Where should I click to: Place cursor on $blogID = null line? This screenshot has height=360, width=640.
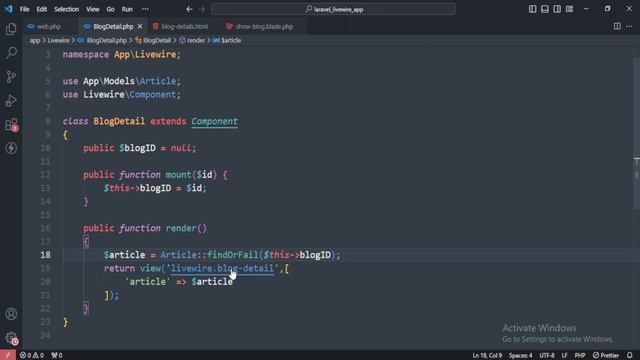(x=140, y=148)
